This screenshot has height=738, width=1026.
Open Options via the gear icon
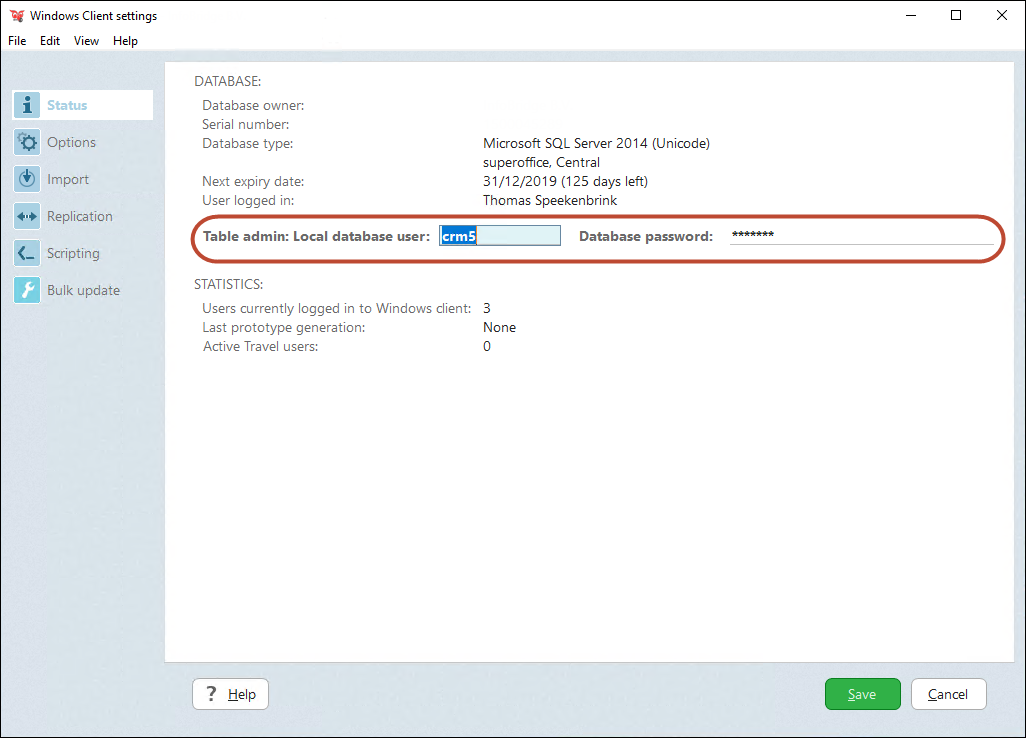point(27,141)
